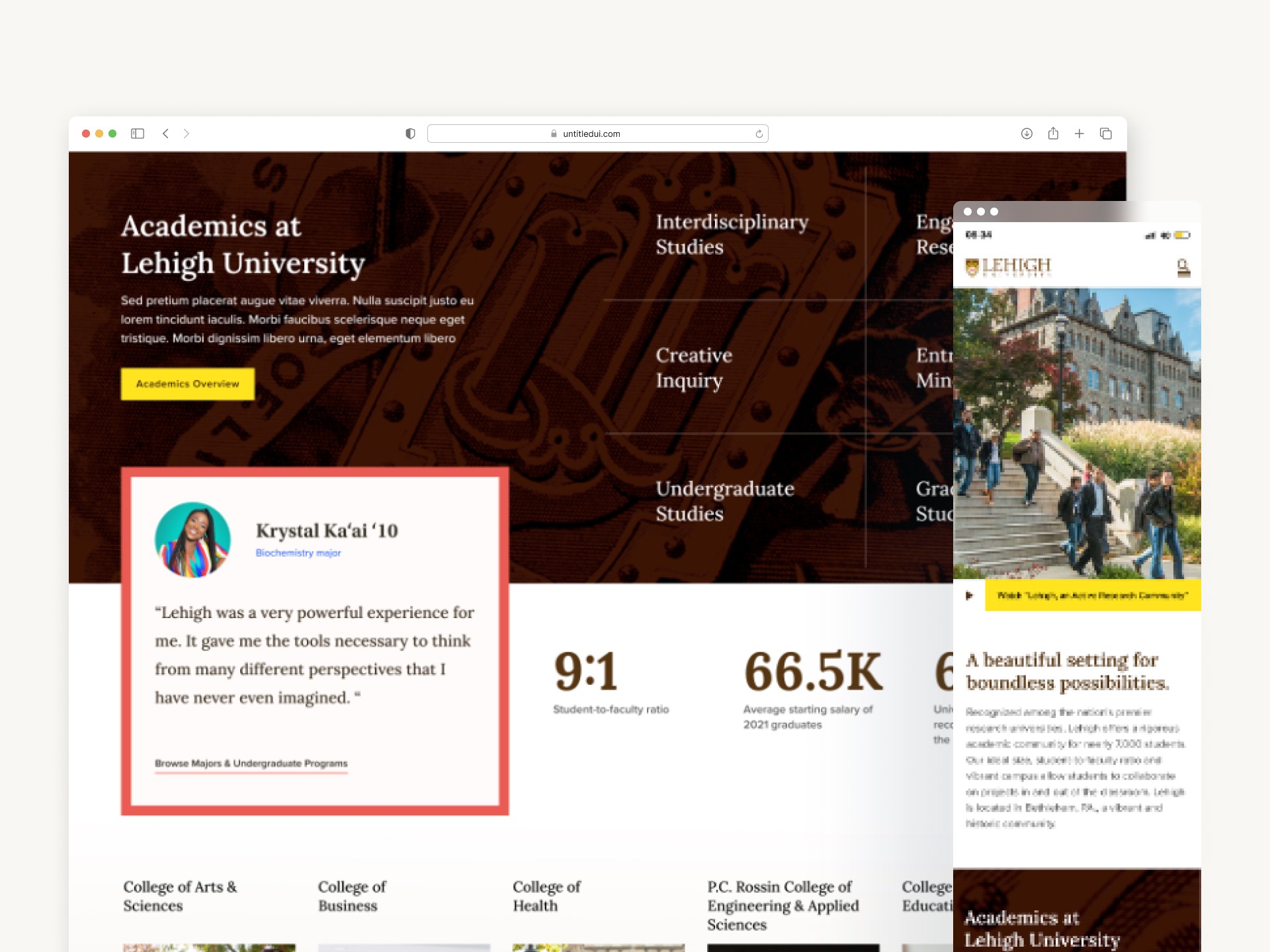Viewport: 1270px width, 952px height.
Task: Reload the page using the refresh icon
Action: point(759,134)
